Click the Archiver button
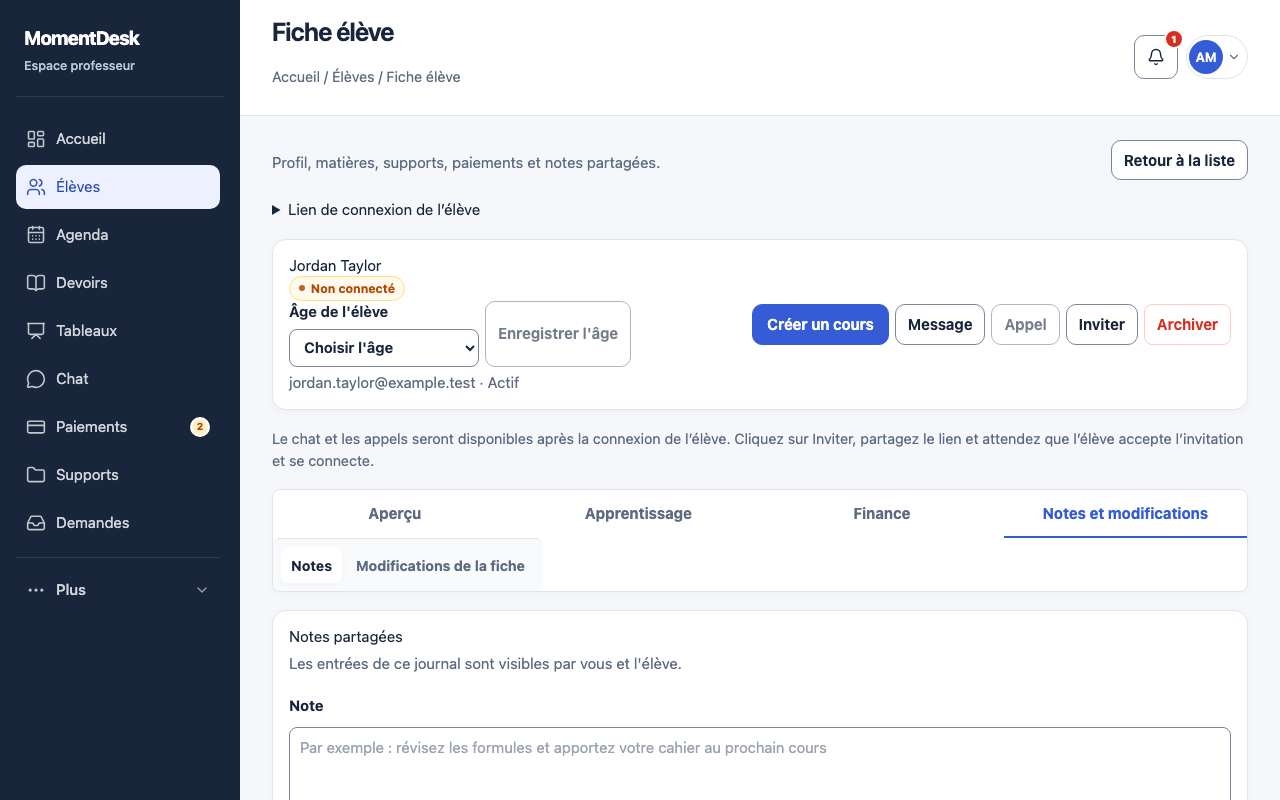Screen dimensions: 1280x800 (x=1187, y=325)
